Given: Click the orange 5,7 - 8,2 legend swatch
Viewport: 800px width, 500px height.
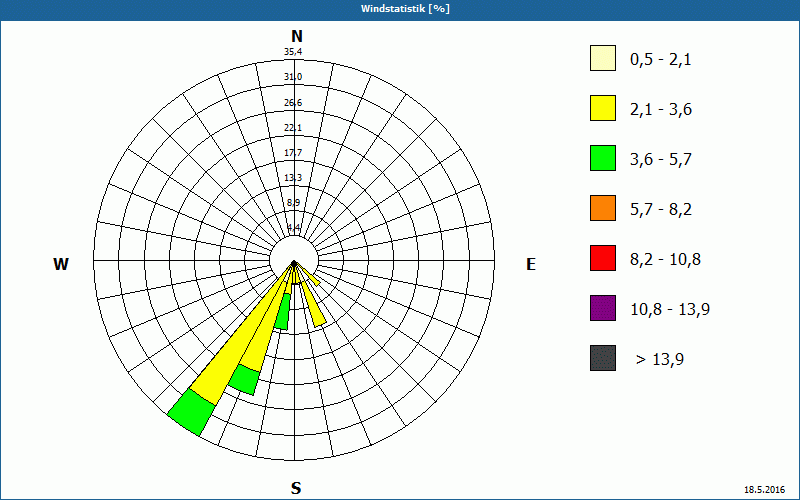Looking at the screenshot, I should pyautogui.click(x=603, y=208).
